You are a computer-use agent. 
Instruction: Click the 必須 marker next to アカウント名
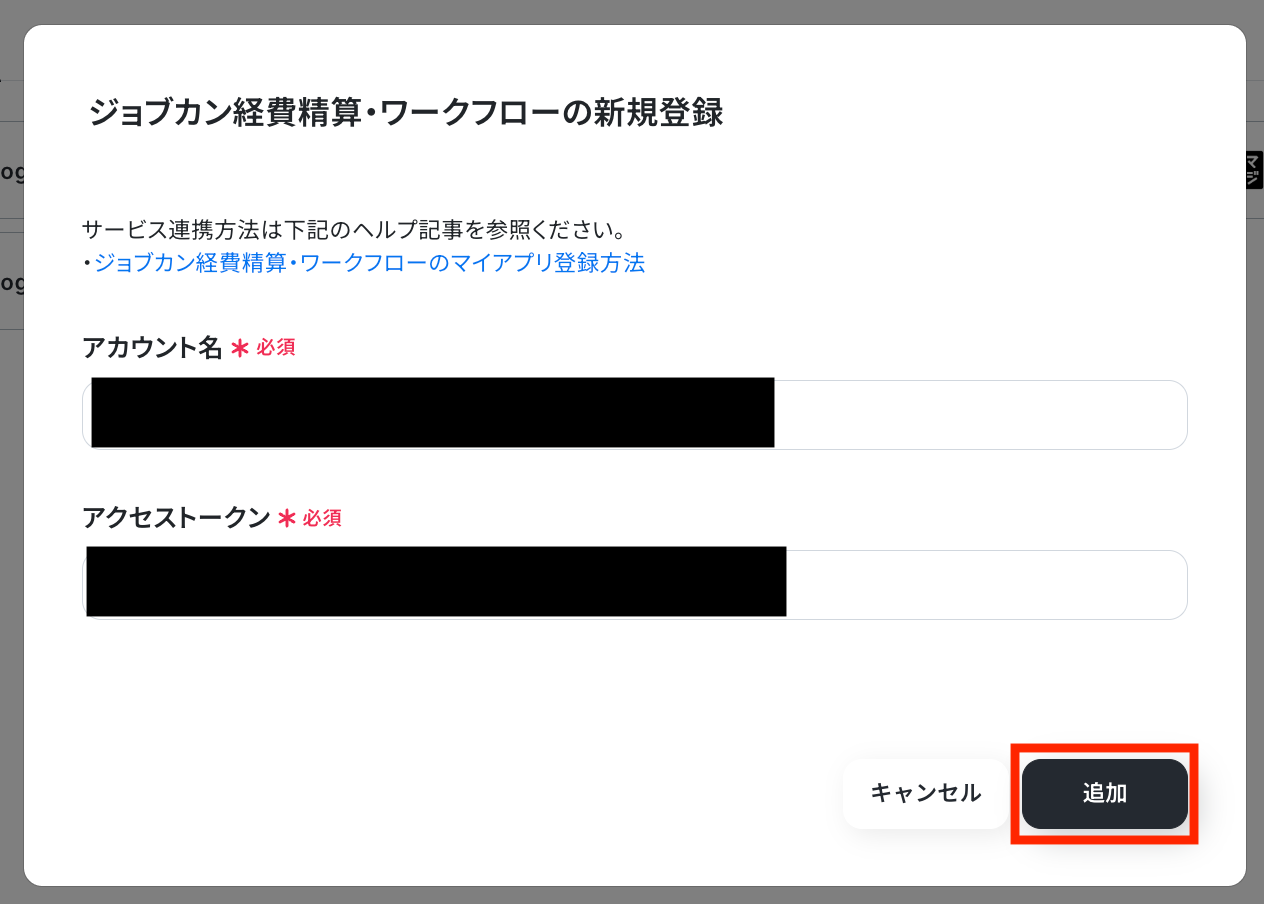(275, 348)
